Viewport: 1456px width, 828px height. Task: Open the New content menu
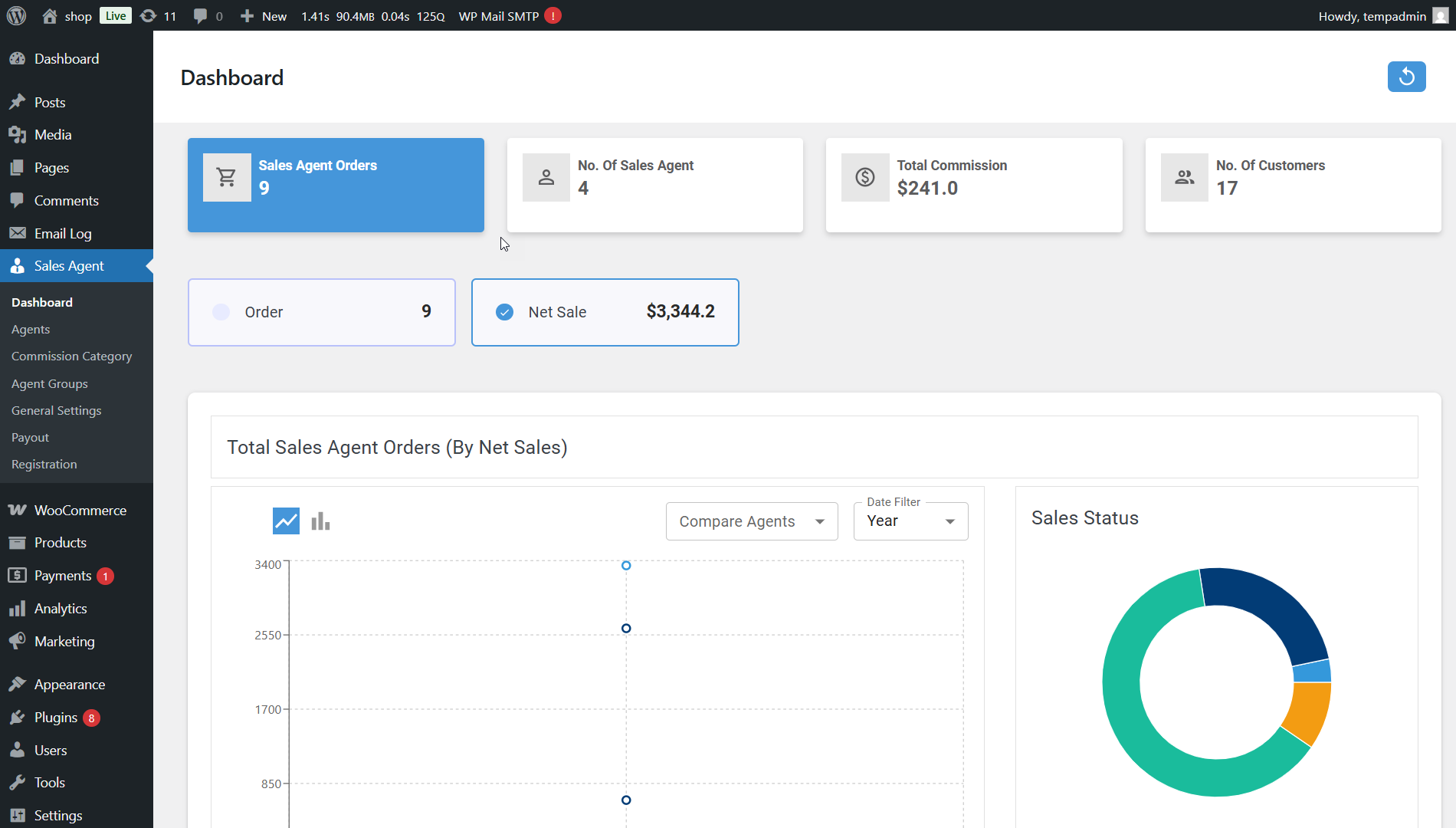[x=264, y=16]
